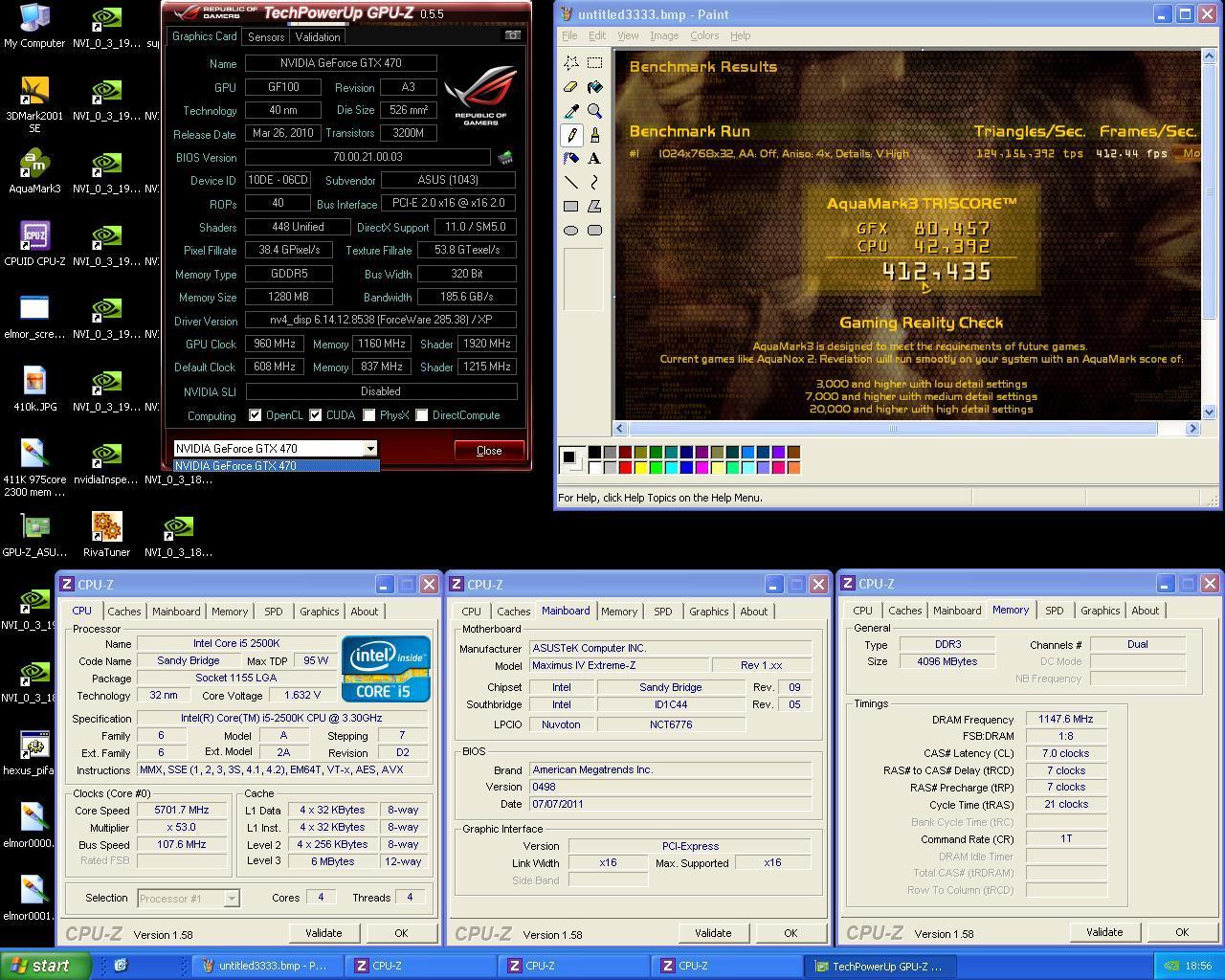This screenshot has width=1225, height=980.
Task: Click Paint's horizontal scrollbar right arrow
Action: (x=1192, y=429)
